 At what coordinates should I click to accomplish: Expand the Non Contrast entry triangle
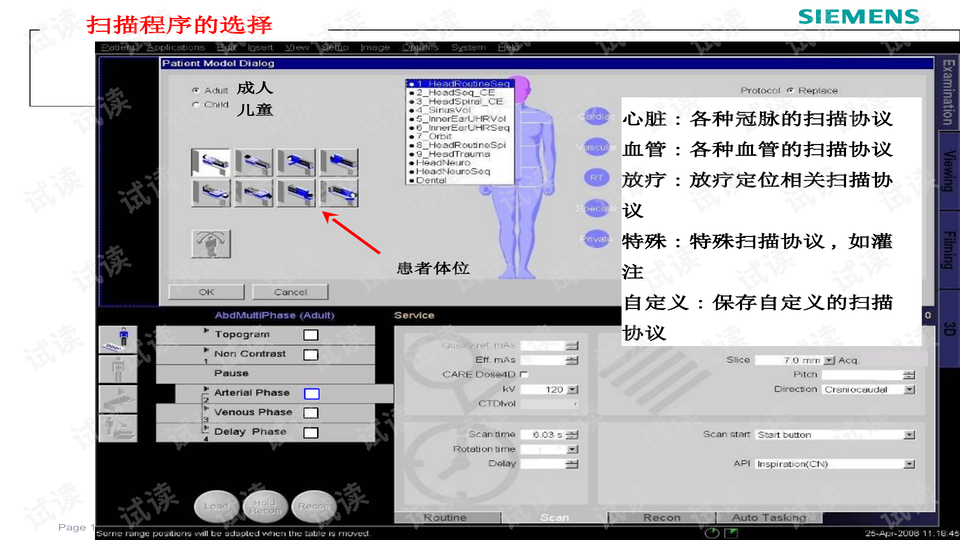(206, 350)
